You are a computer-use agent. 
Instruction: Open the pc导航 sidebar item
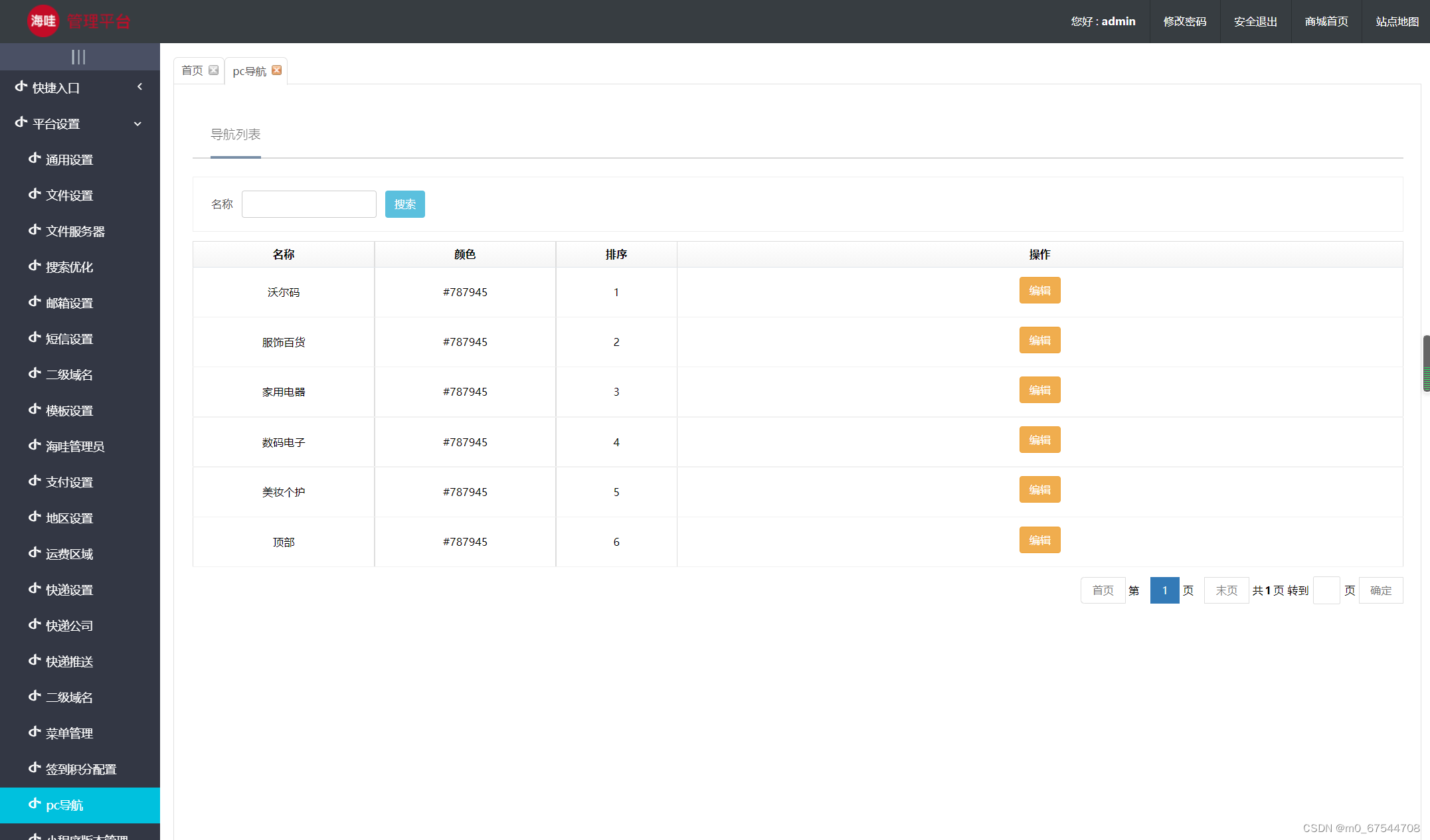(64, 805)
